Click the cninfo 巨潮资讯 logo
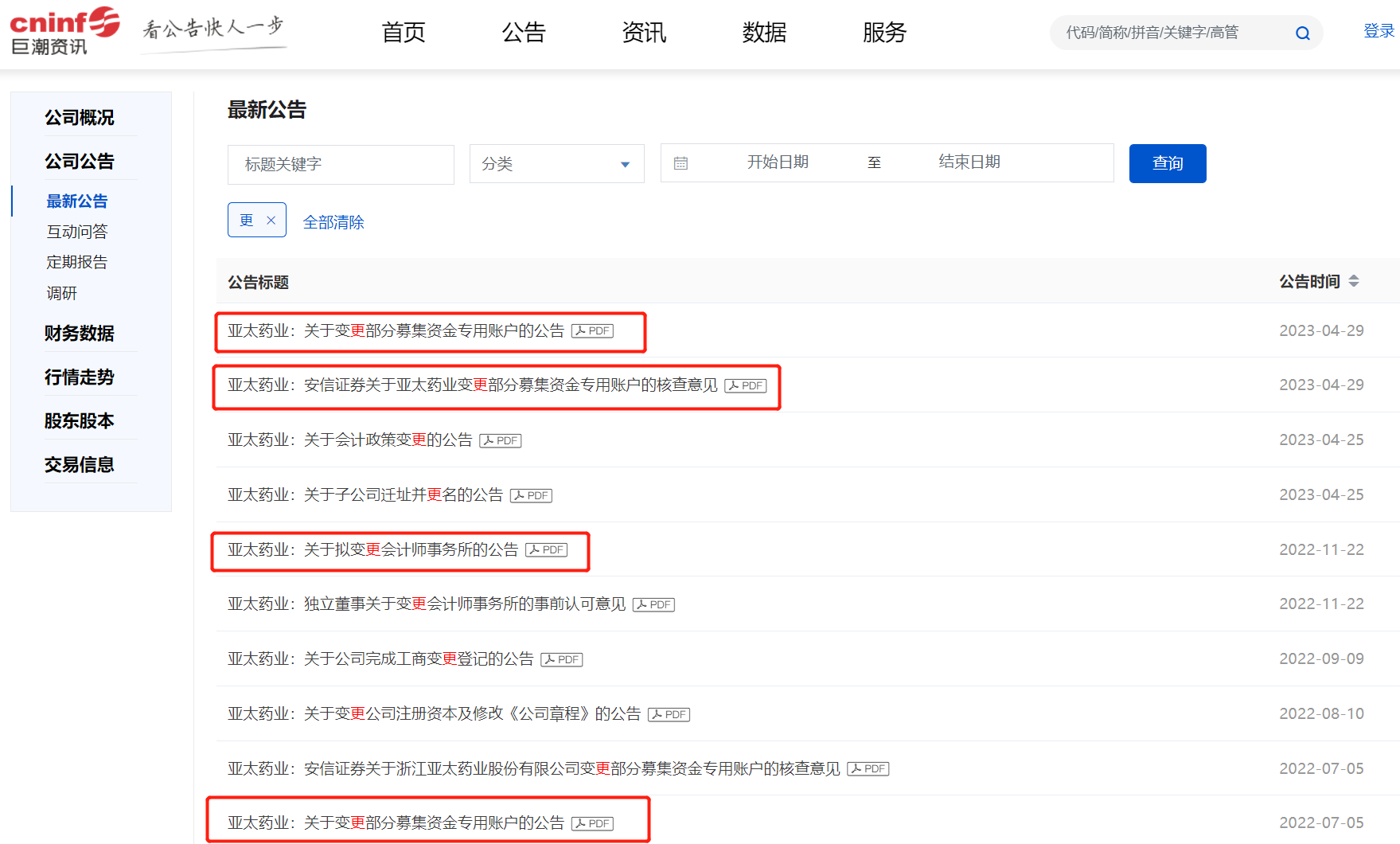This screenshot has height=844, width=1400. (64, 32)
